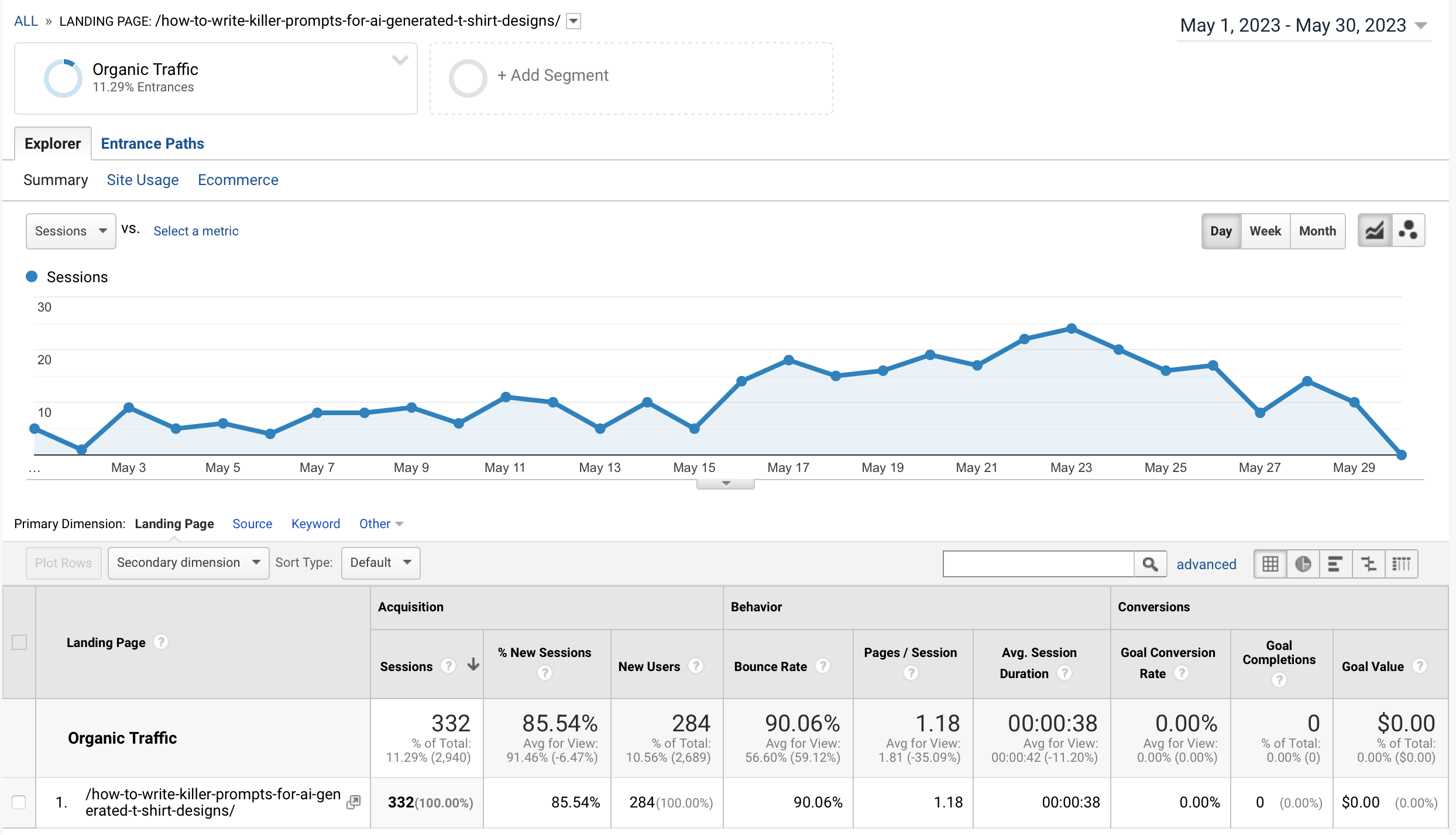Select the table header checkbox

pos(20,642)
